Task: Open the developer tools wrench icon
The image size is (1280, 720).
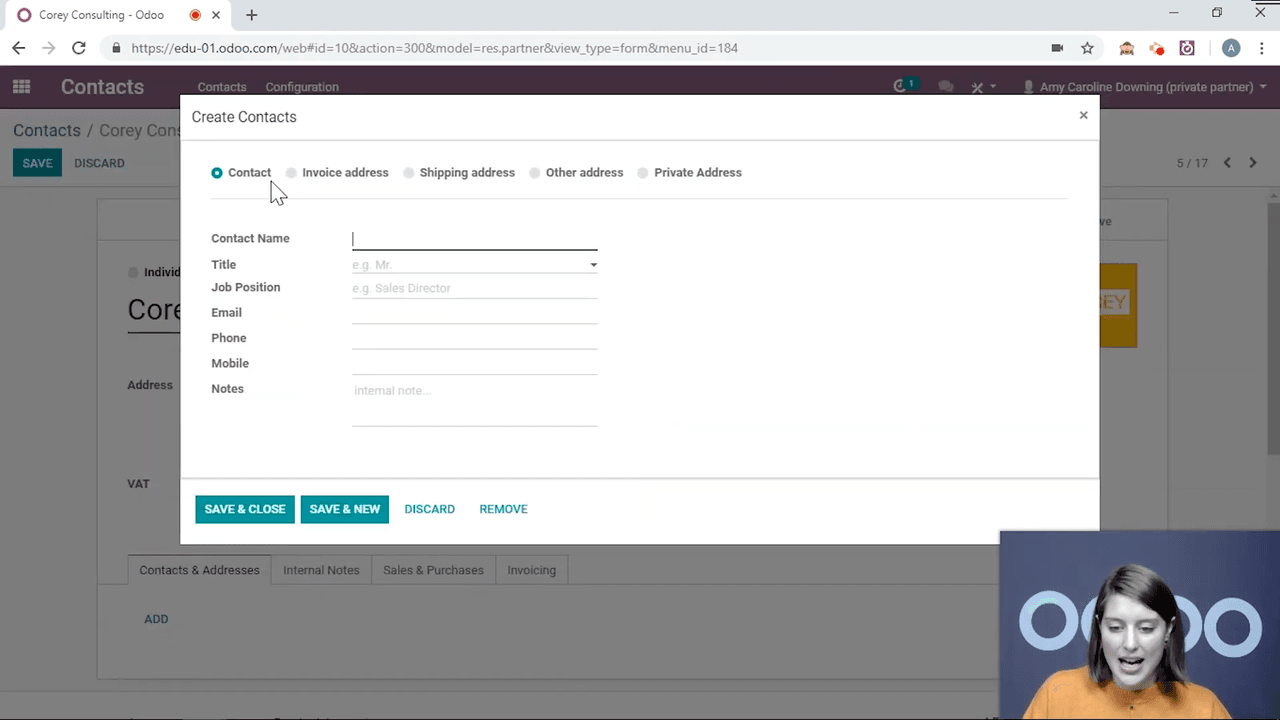Action: [x=977, y=87]
